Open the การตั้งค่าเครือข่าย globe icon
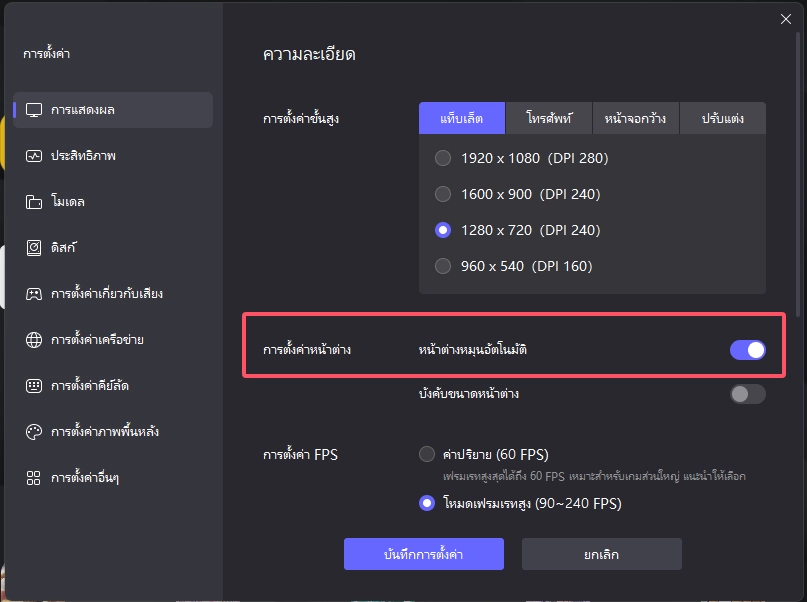The image size is (807, 602). (34, 340)
